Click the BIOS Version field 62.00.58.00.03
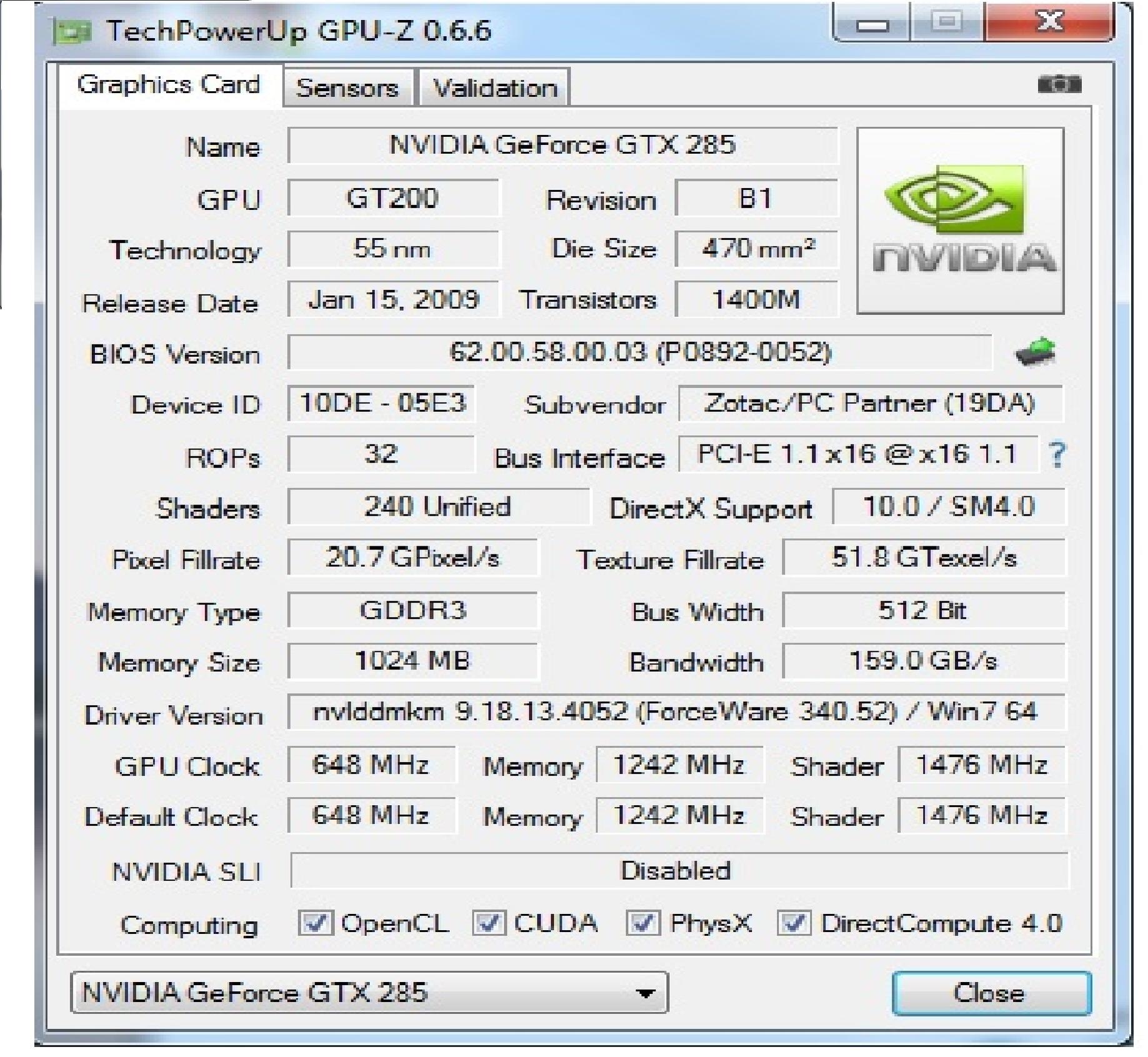The width and height of the screenshot is (1148, 1057). pos(640,352)
